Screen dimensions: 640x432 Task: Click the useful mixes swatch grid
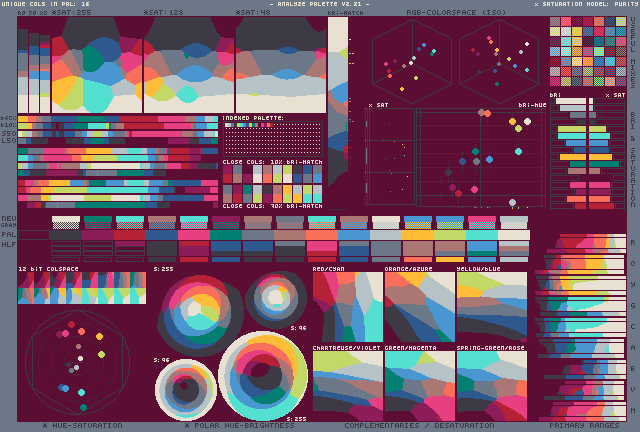588,51
